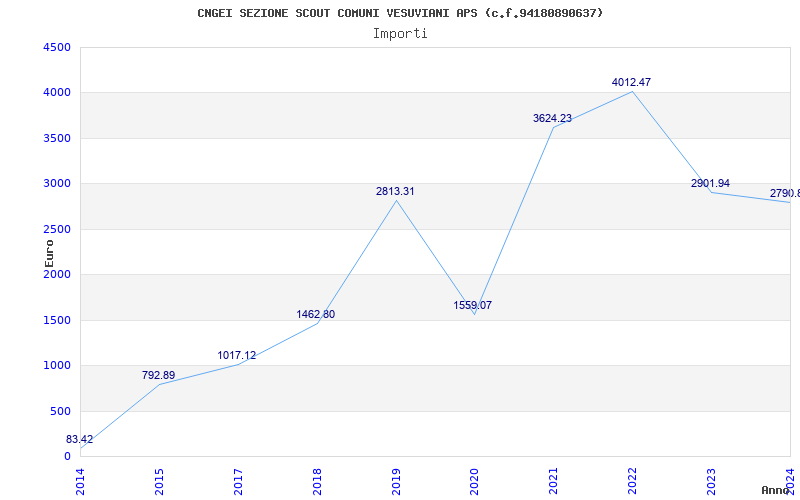Click the 2024 x-axis year tick

[790, 481]
